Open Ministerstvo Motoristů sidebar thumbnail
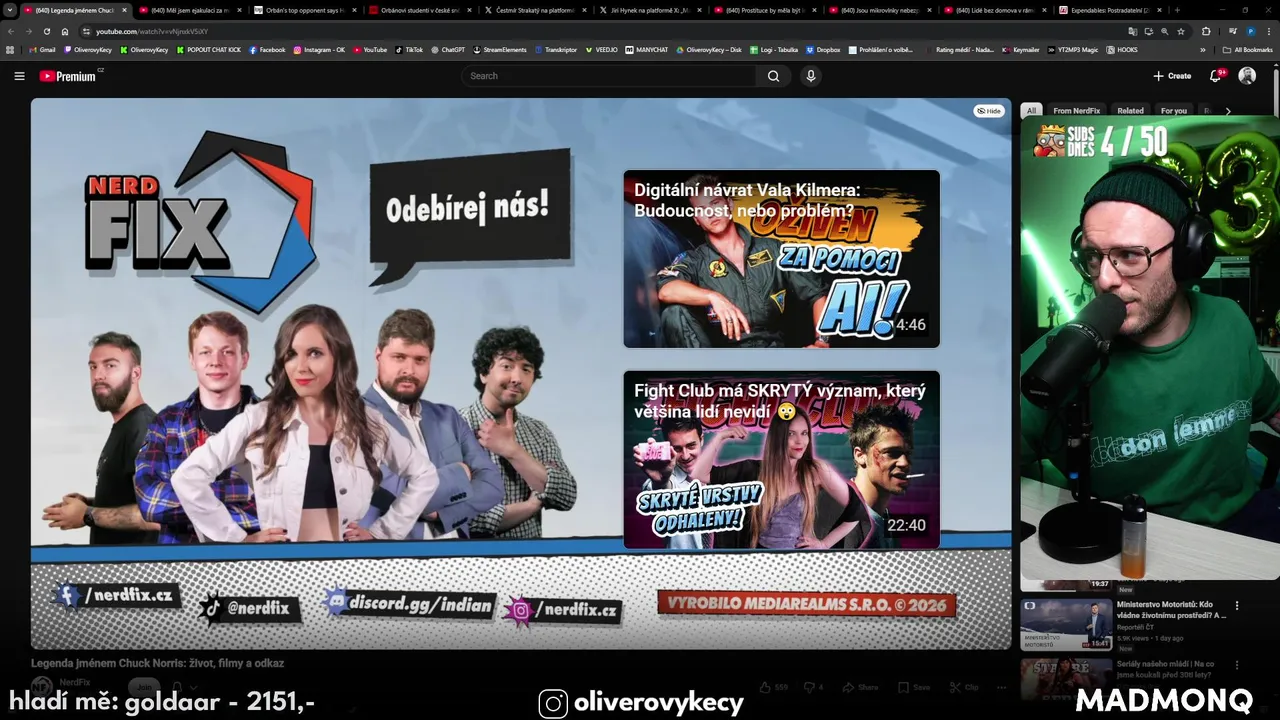The image size is (1280, 720). click(1066, 624)
